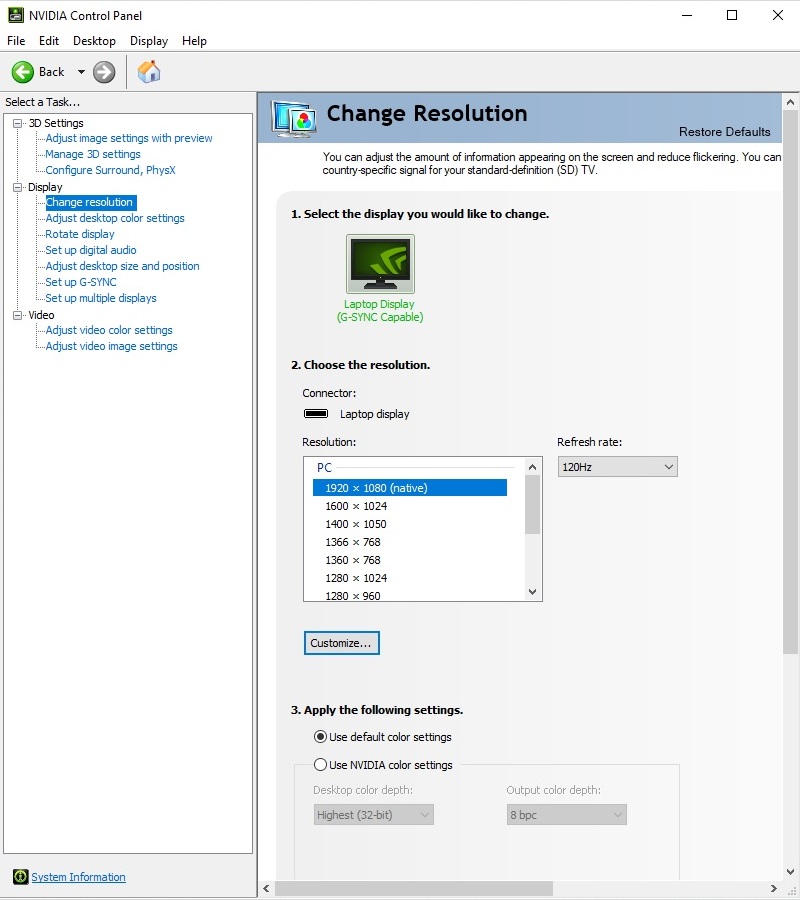Open Adjust desktop color settings

click(115, 218)
